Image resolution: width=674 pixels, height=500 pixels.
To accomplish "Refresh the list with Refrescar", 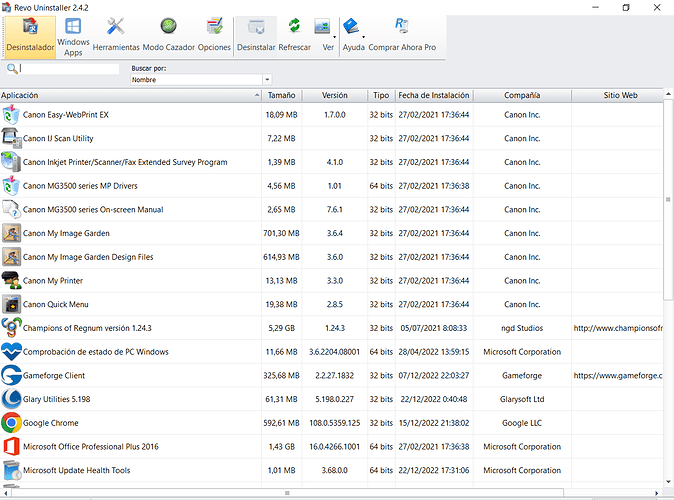I will click(x=294, y=37).
